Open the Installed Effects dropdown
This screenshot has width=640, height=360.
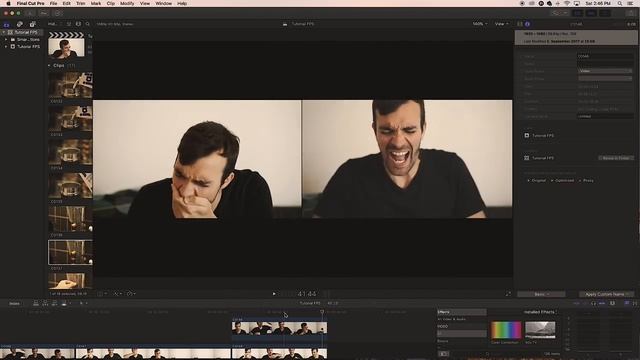[x=540, y=312]
